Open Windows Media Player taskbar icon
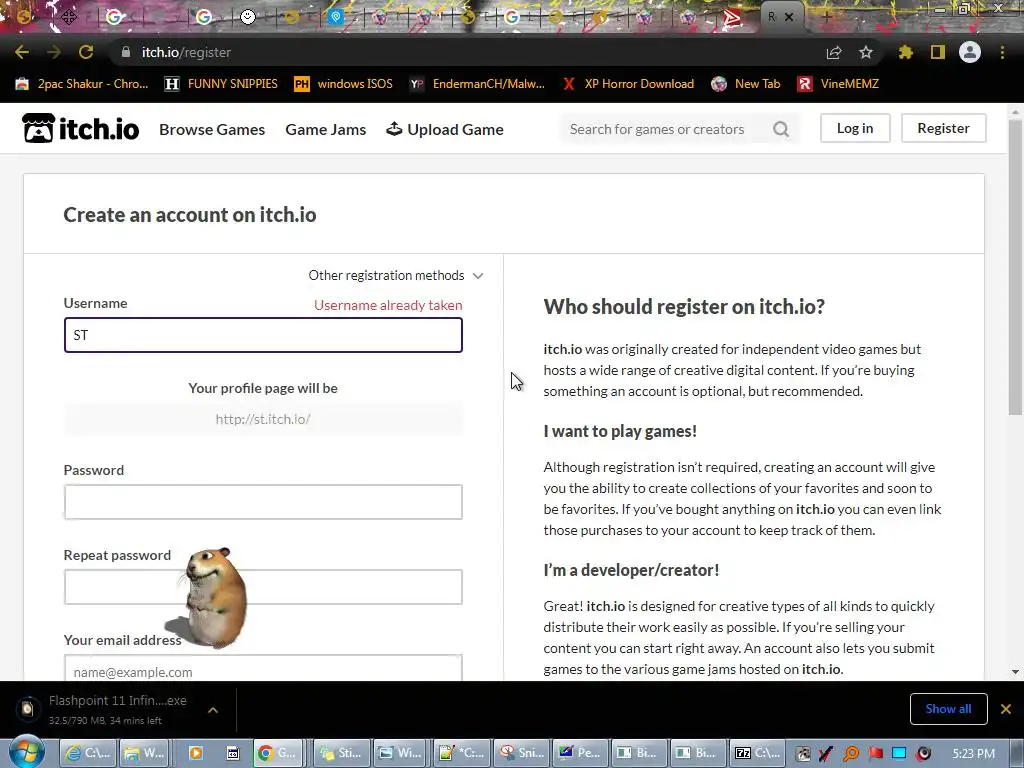 (195, 753)
